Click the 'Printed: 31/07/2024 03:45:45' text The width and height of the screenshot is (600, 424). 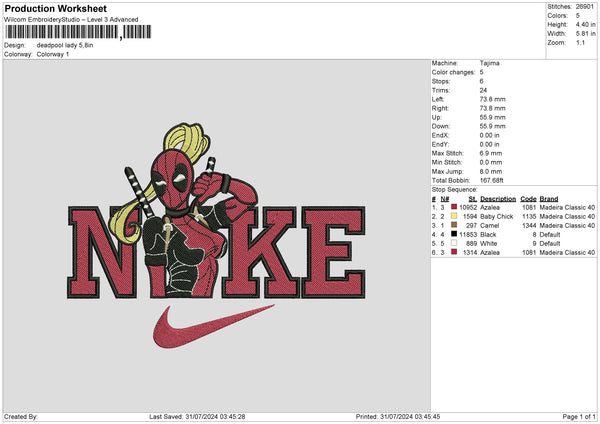pos(398,416)
